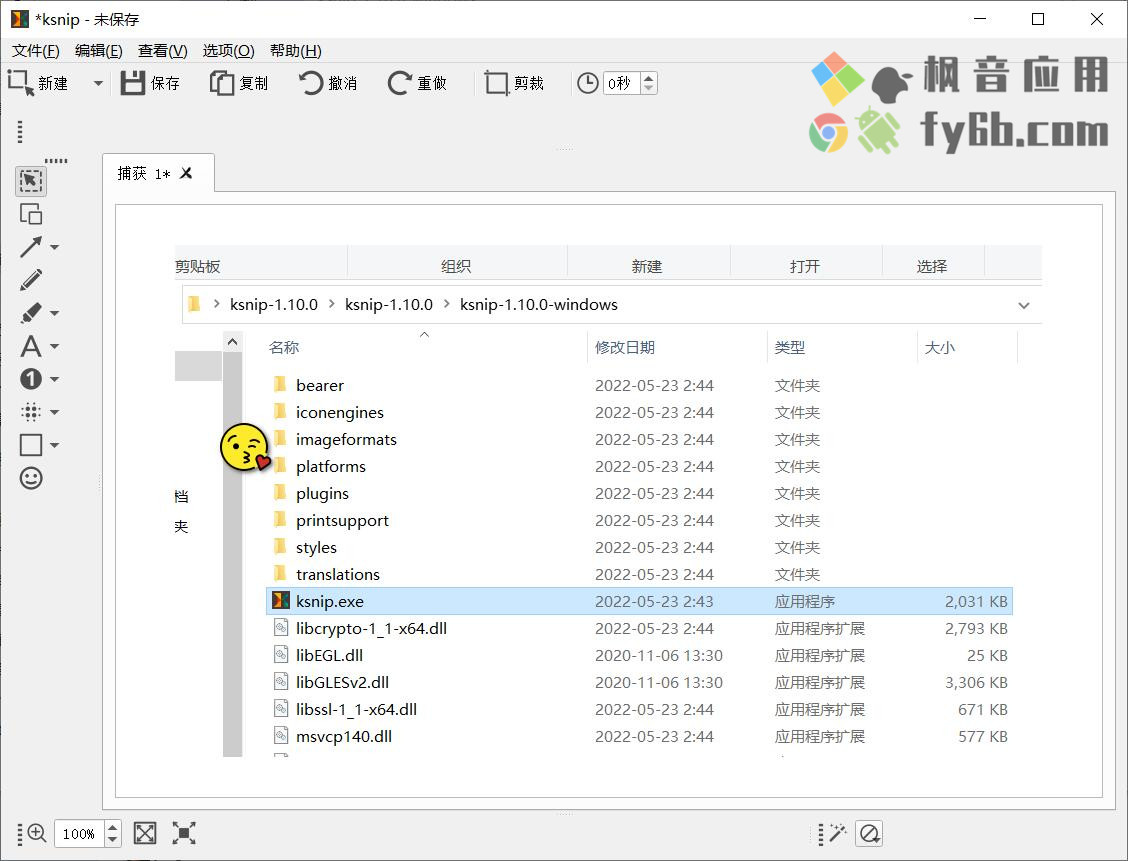The height and width of the screenshot is (861, 1128).
Task: Open the 文件 menu
Action: tap(35, 51)
